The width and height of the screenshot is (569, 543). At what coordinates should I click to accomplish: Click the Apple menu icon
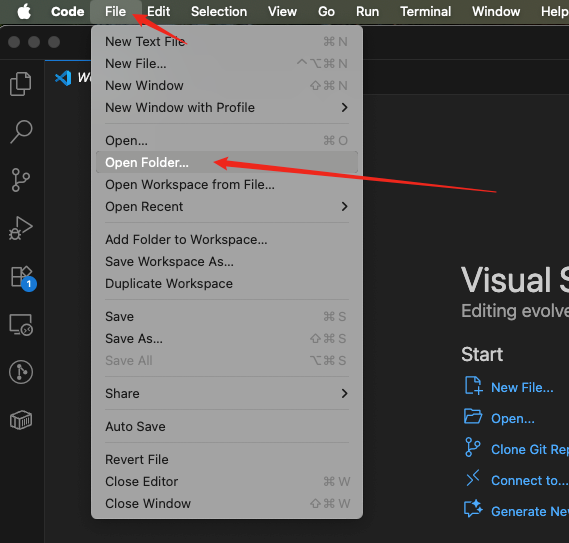pyautogui.click(x=24, y=11)
